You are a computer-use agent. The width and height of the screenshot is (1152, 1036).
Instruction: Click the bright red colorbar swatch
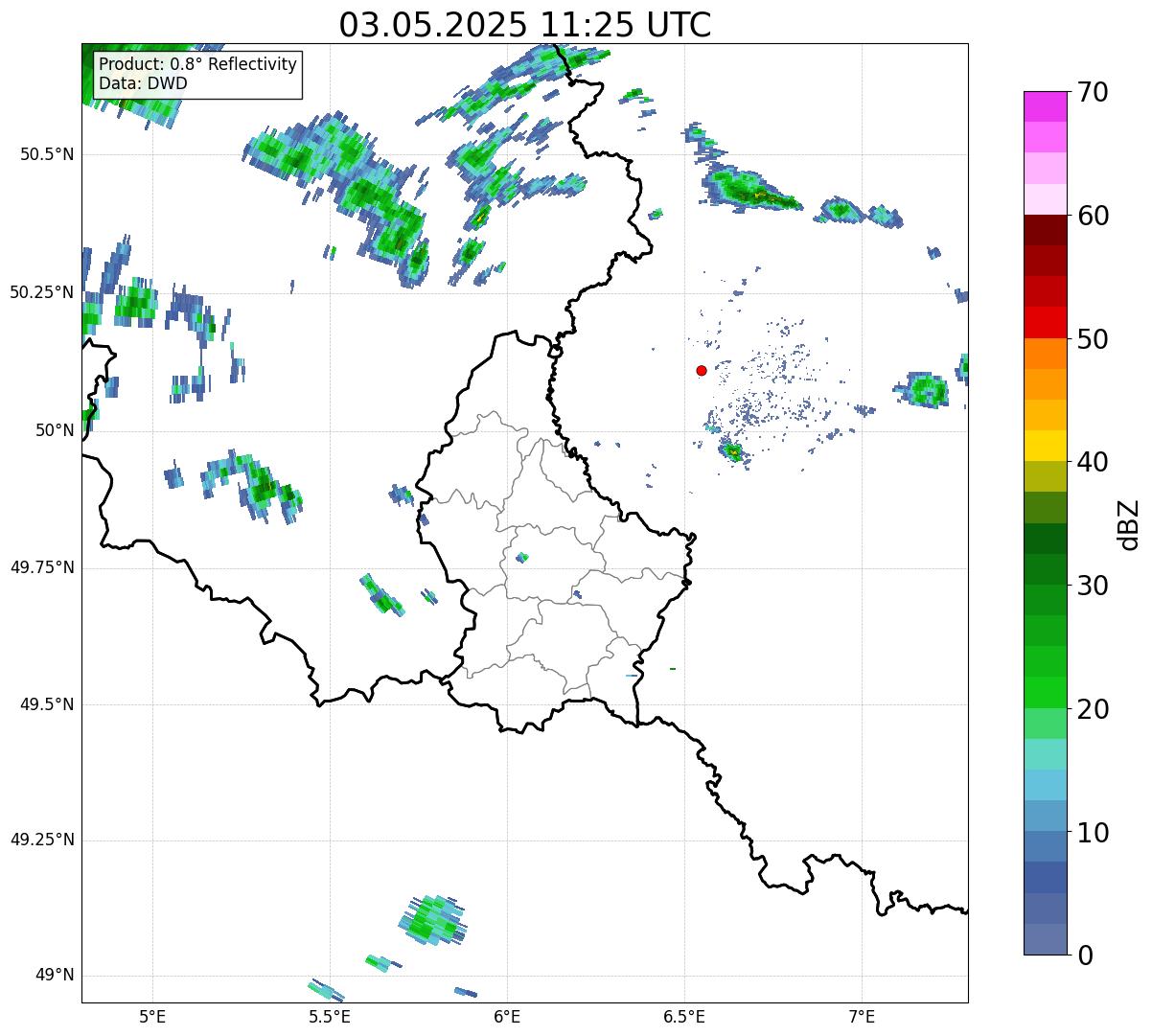[1045, 322]
